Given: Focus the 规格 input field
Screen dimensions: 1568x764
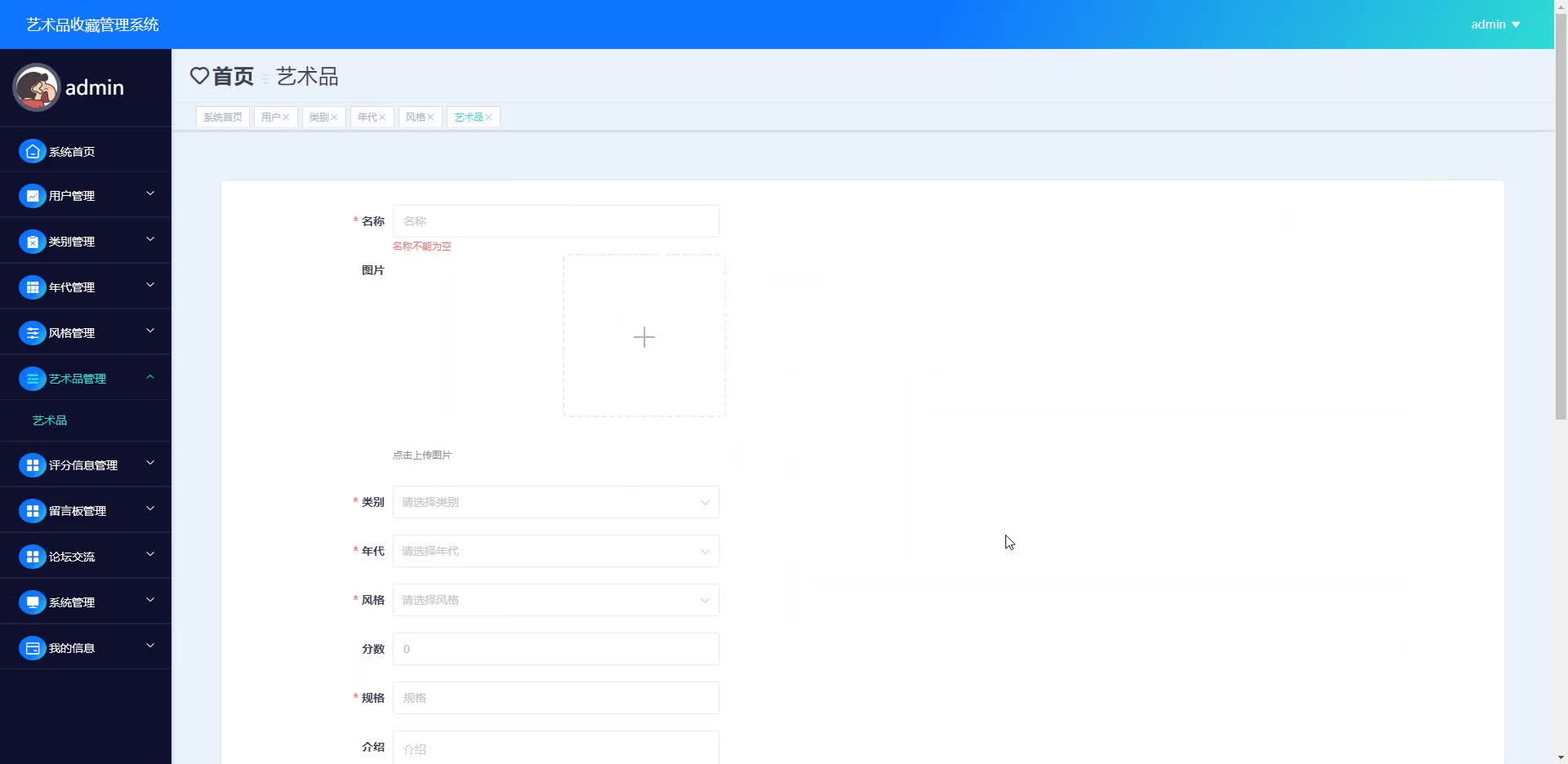Looking at the screenshot, I should click(x=555, y=698).
